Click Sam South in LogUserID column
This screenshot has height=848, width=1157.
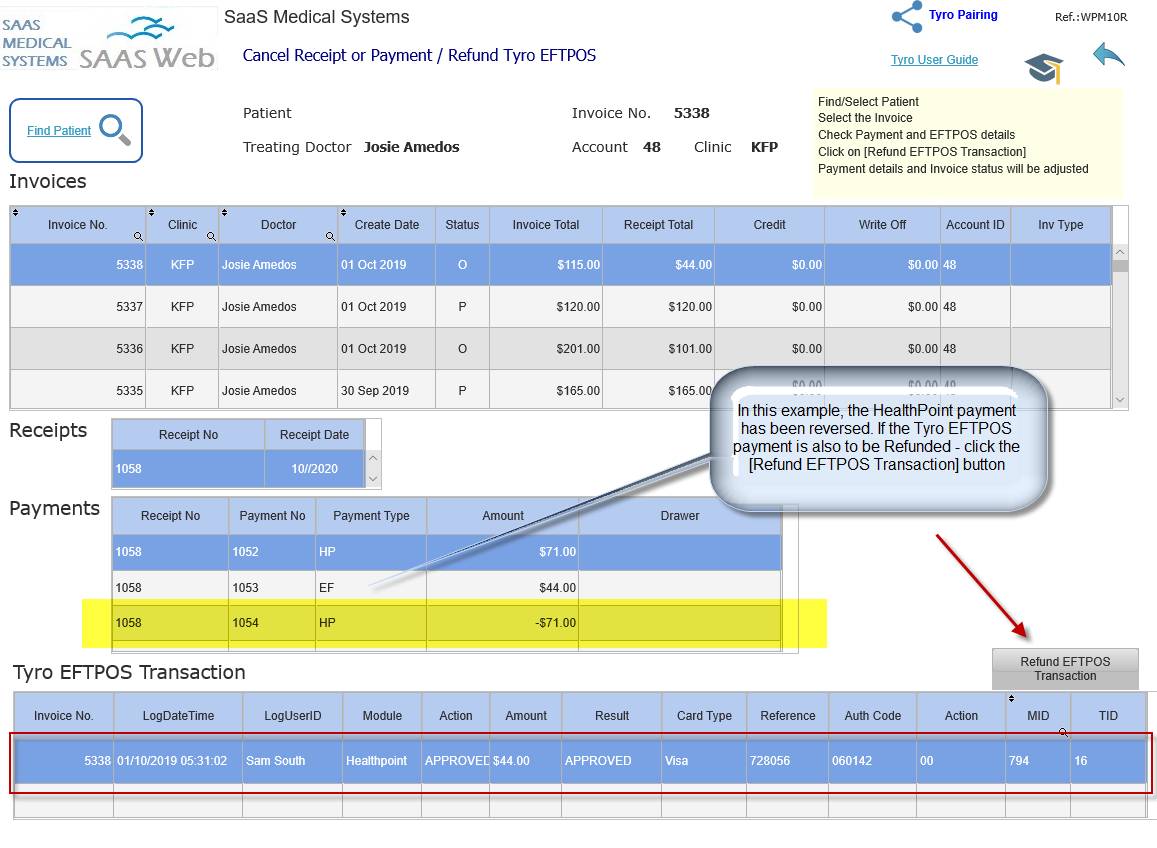[293, 761]
